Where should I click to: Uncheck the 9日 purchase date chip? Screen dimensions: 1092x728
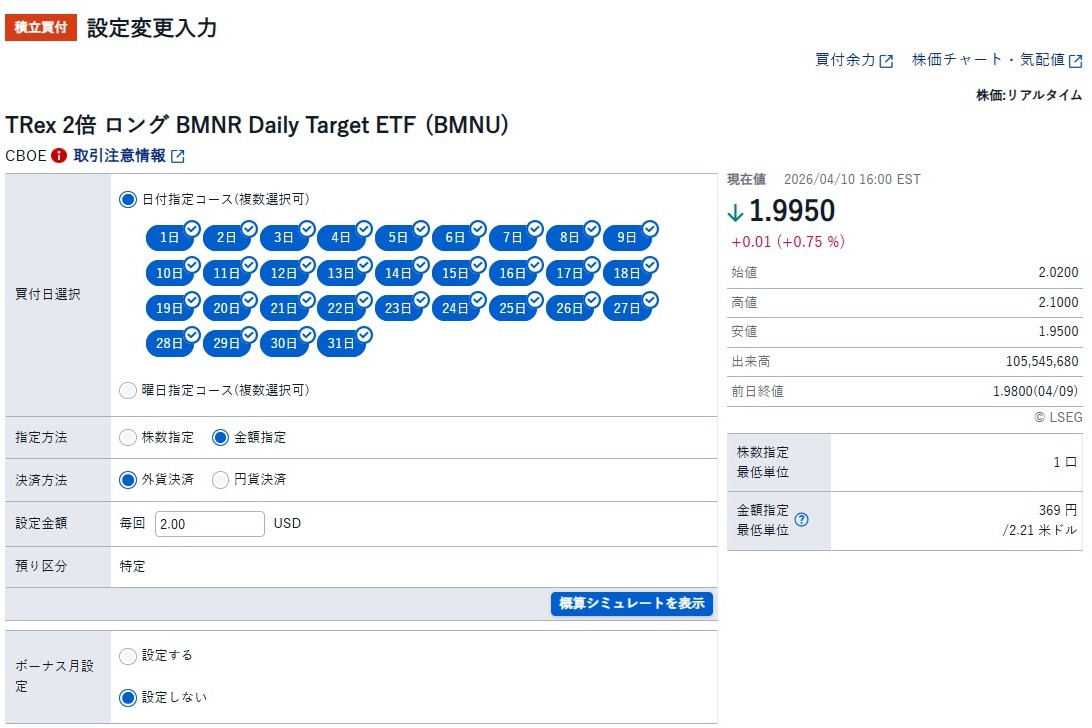(627, 238)
